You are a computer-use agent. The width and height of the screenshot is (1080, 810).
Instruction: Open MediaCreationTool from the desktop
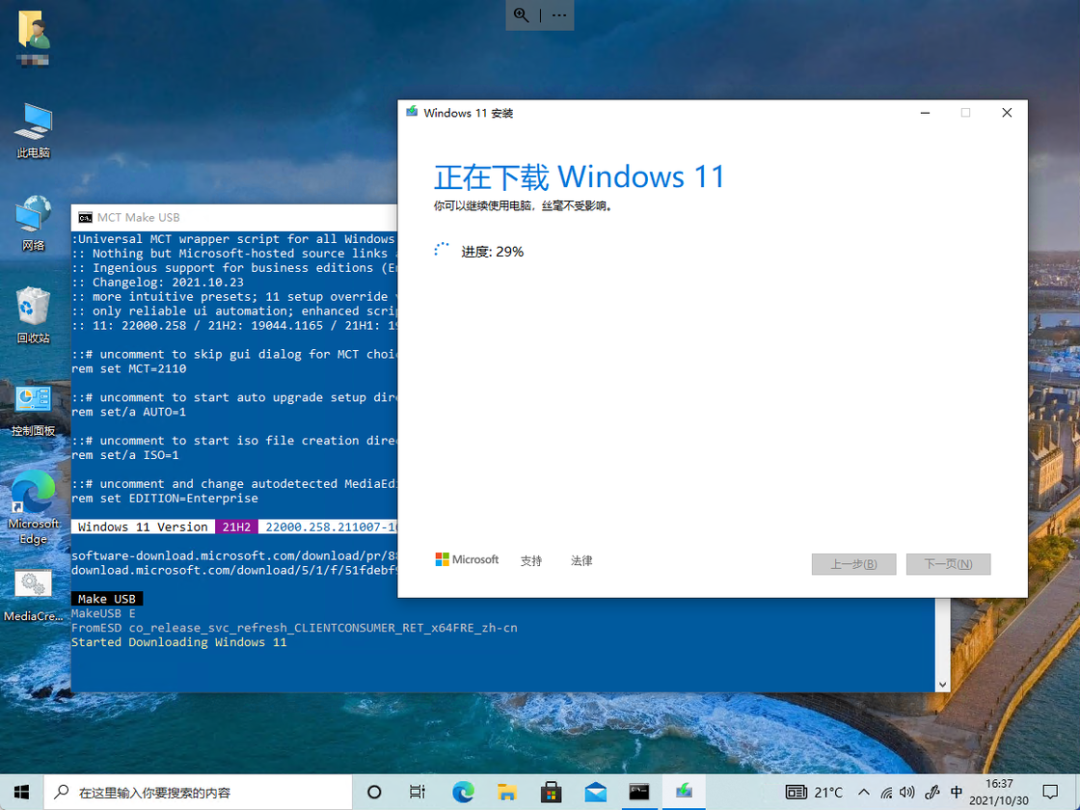(33, 590)
